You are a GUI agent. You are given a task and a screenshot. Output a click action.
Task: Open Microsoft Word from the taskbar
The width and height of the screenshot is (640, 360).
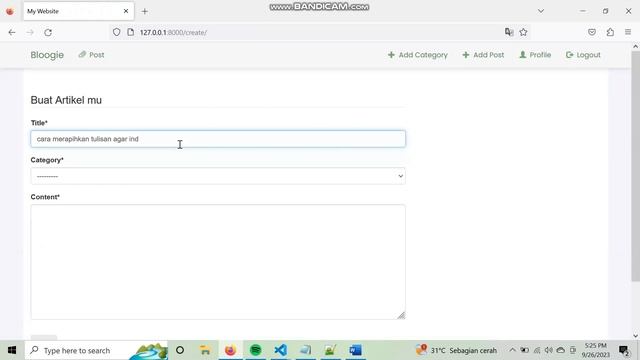click(356, 350)
